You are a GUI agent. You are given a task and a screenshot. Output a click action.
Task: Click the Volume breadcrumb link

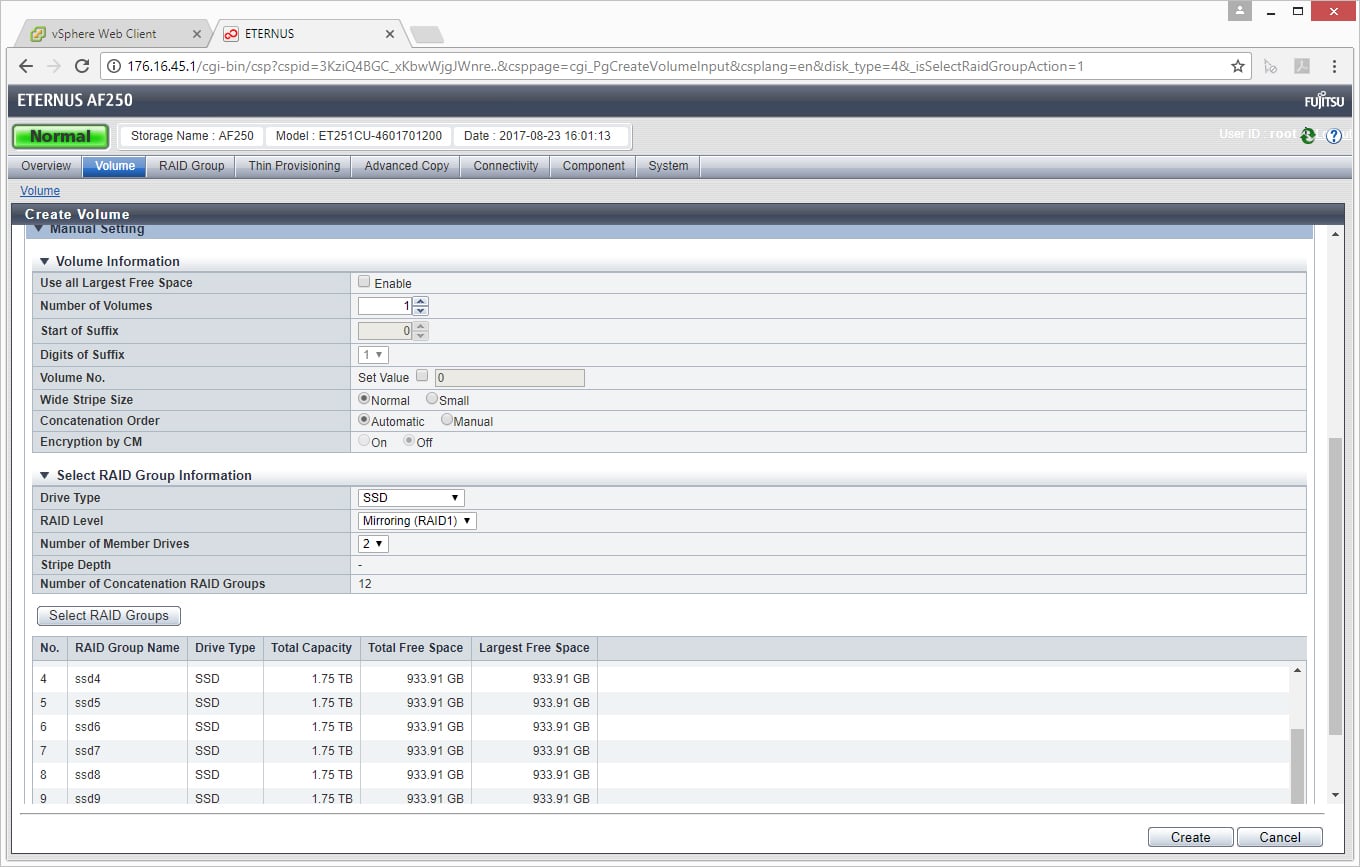tap(40, 191)
